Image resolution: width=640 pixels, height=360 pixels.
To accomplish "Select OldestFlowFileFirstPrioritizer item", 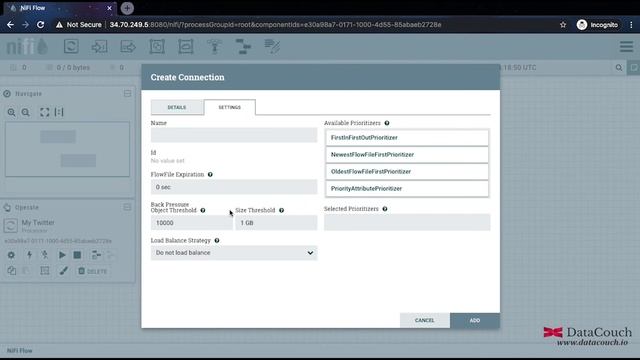I will pos(407,171).
